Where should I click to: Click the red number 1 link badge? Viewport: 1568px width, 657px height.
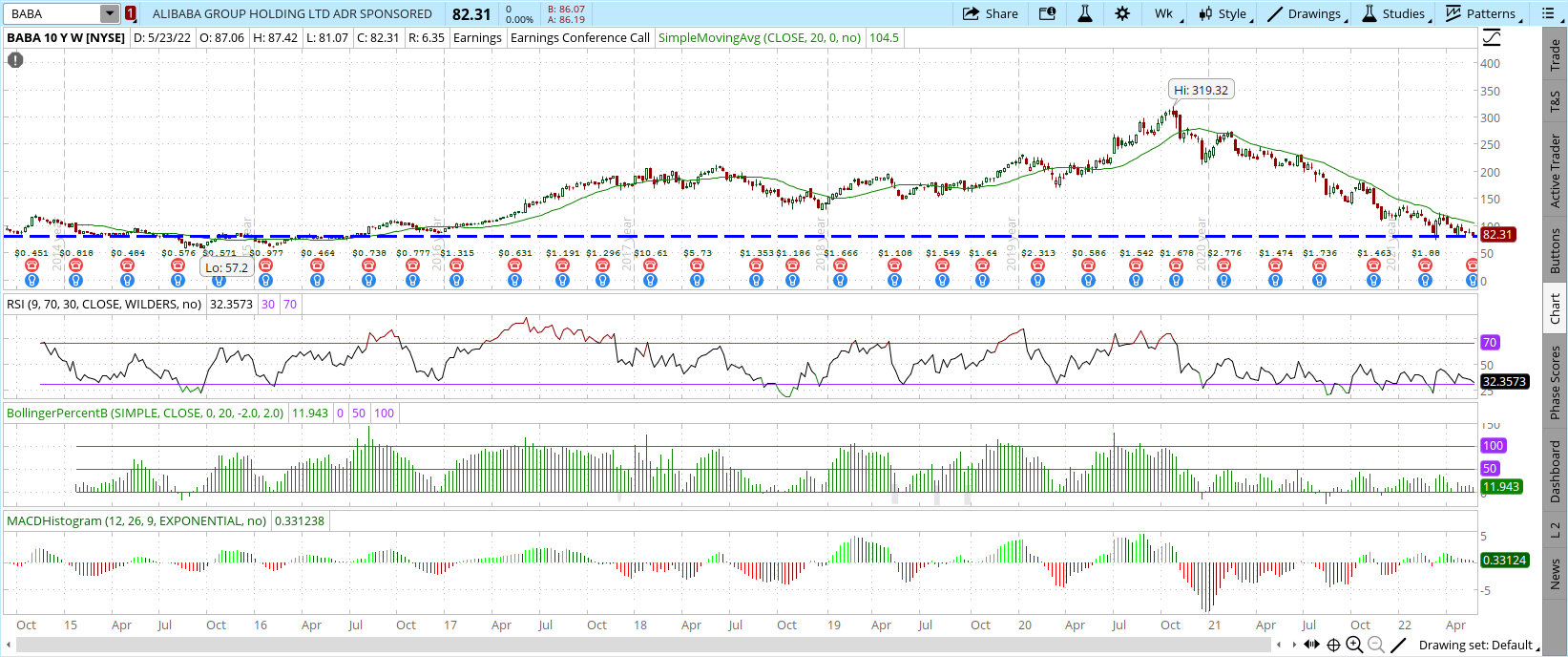pos(131,13)
